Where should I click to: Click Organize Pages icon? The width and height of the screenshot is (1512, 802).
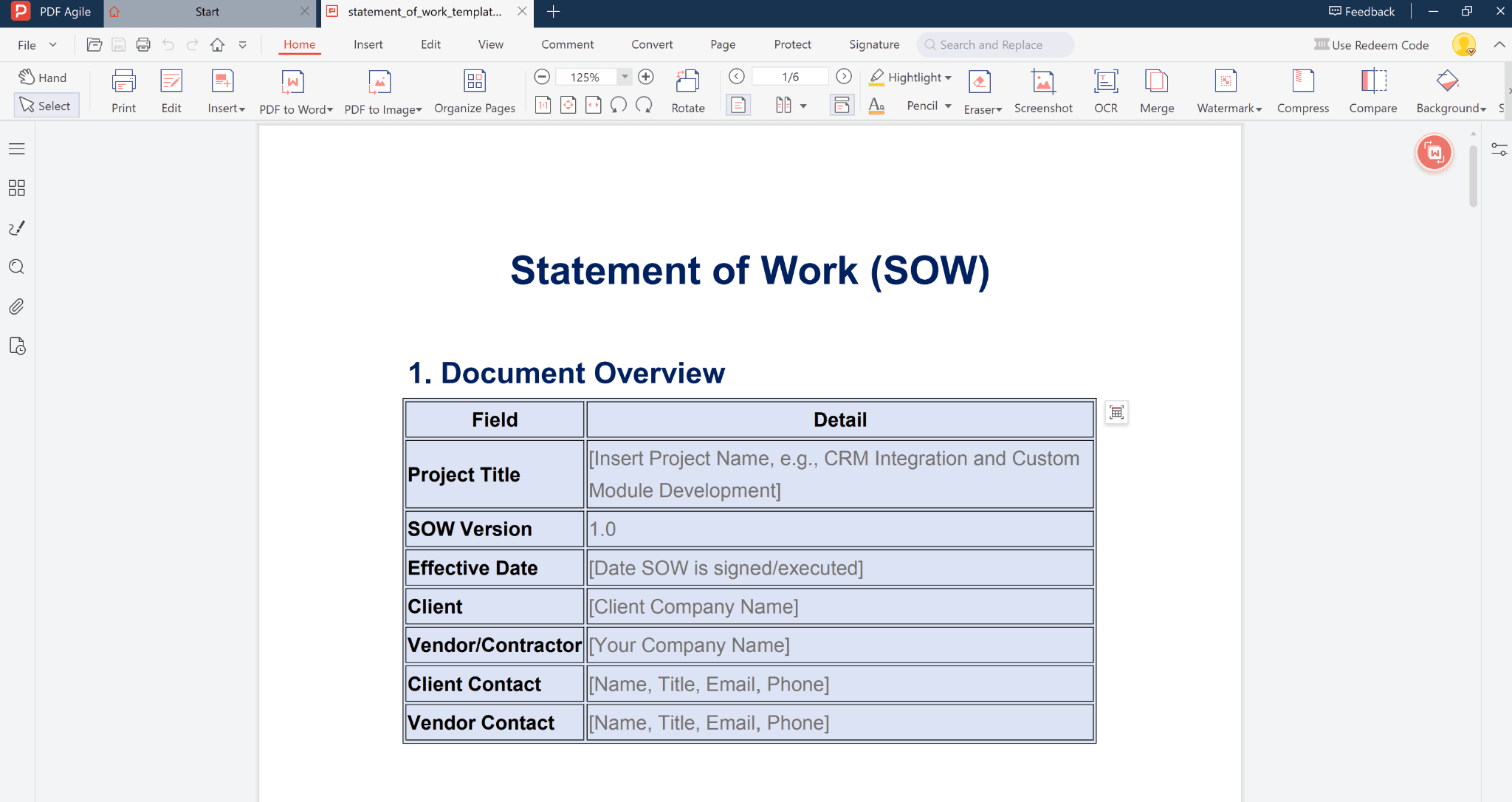tap(474, 82)
